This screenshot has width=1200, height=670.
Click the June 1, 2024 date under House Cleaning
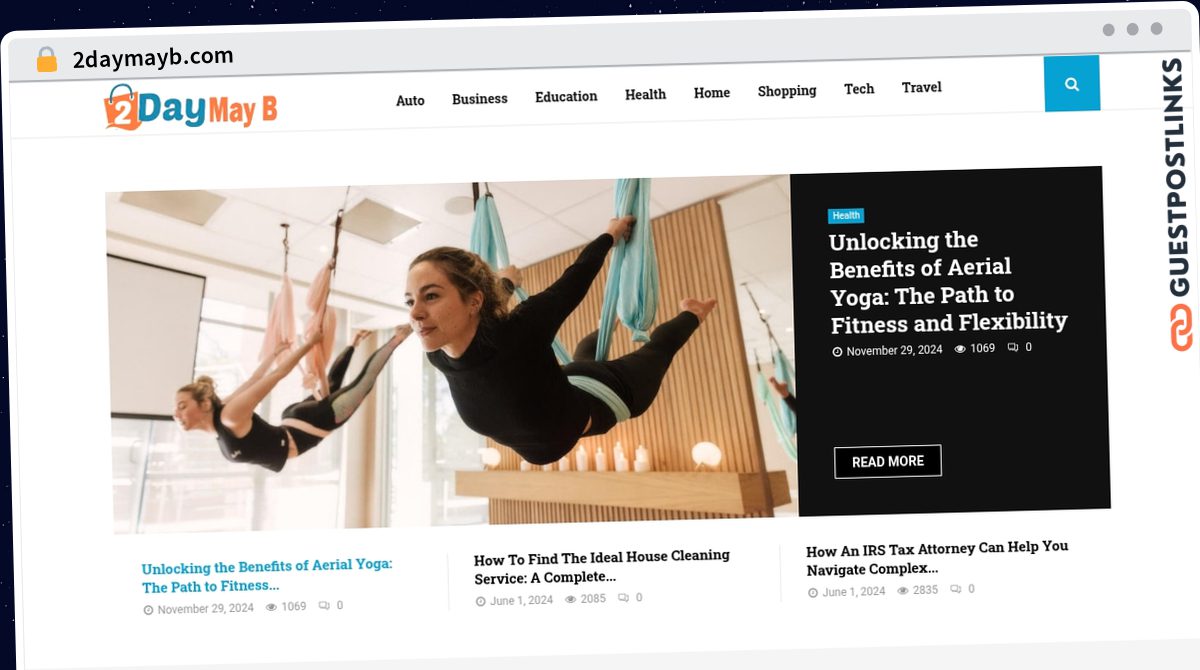(521, 601)
